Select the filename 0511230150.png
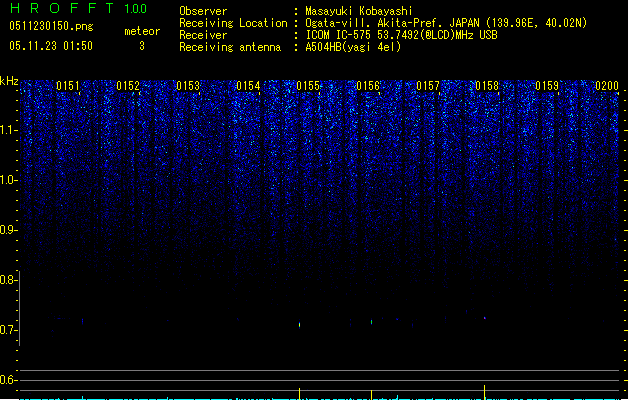 [51, 26]
